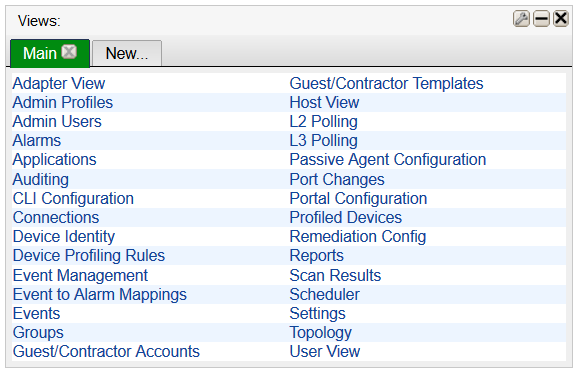Go to Admin Profiles
Screen dimensions: 577x372
(x=63, y=102)
